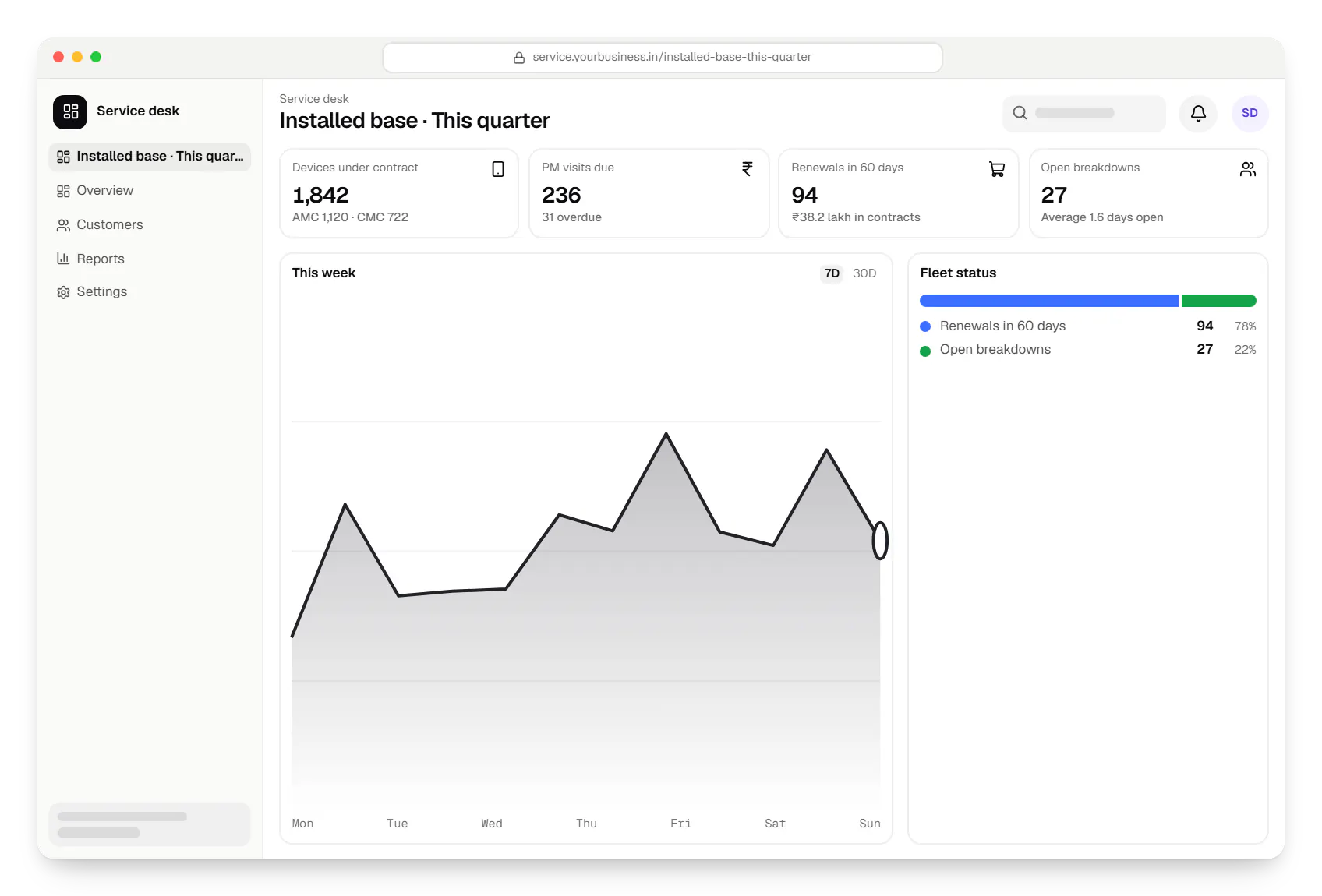This screenshot has width=1322, height=896.
Task: Click the Service desk brand name in sidebar
Action: click(x=138, y=111)
